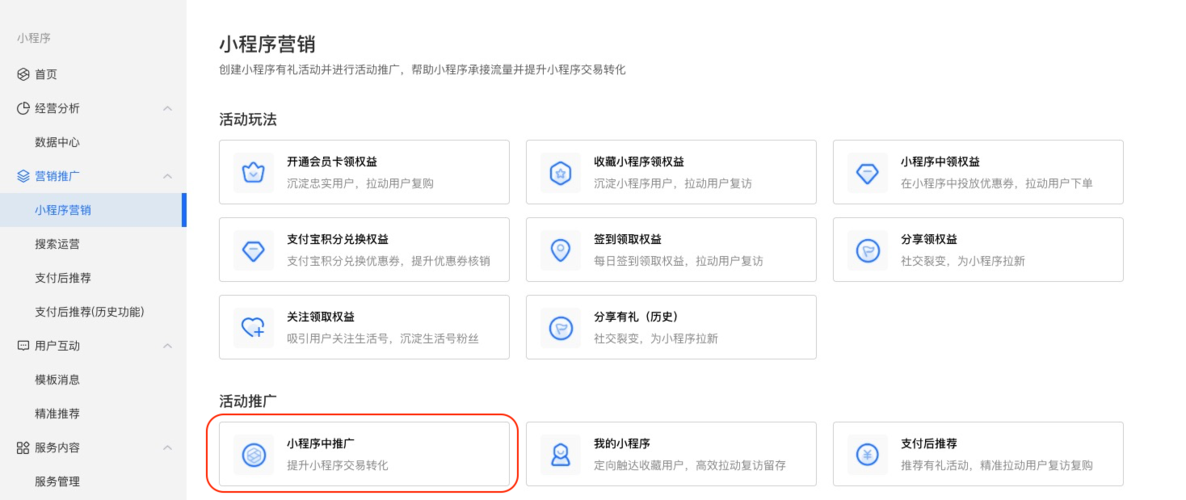
Task: Click the diamond icon for 小程序中领权益
Action: point(867,172)
